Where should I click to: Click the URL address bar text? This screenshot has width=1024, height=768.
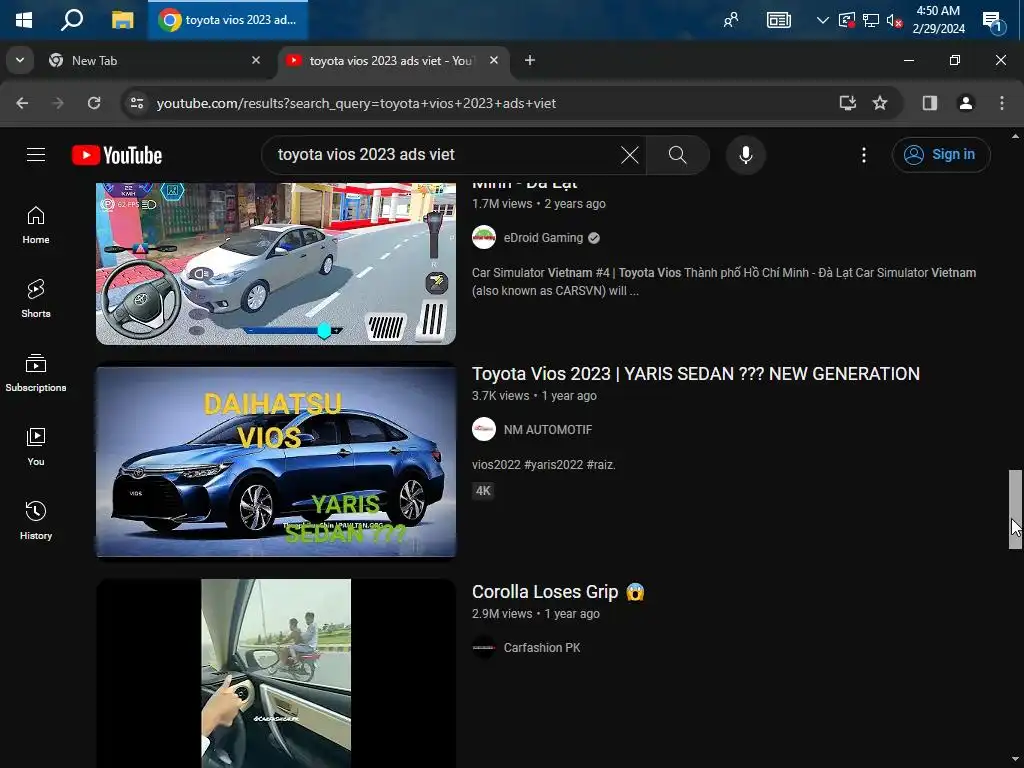pyautogui.click(x=356, y=103)
